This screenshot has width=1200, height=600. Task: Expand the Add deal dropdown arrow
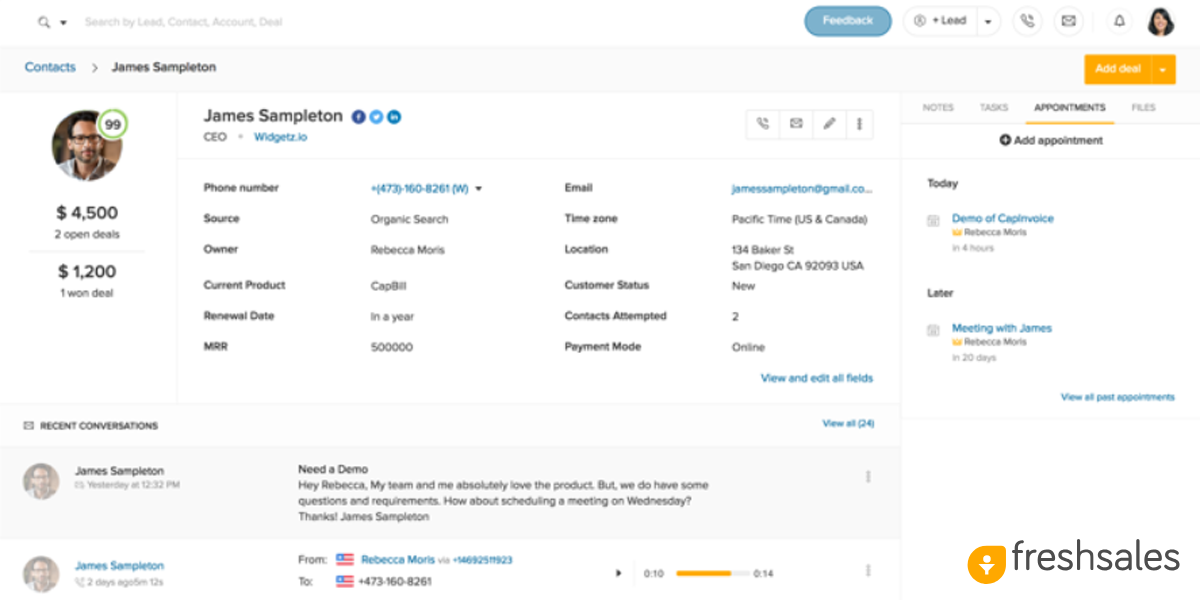coord(1164,69)
